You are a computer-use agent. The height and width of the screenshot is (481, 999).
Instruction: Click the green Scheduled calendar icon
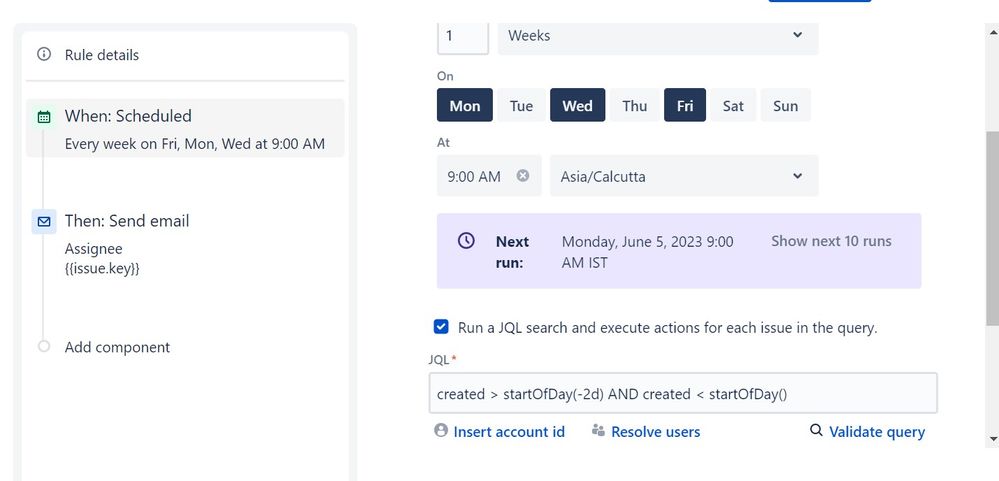coord(44,117)
